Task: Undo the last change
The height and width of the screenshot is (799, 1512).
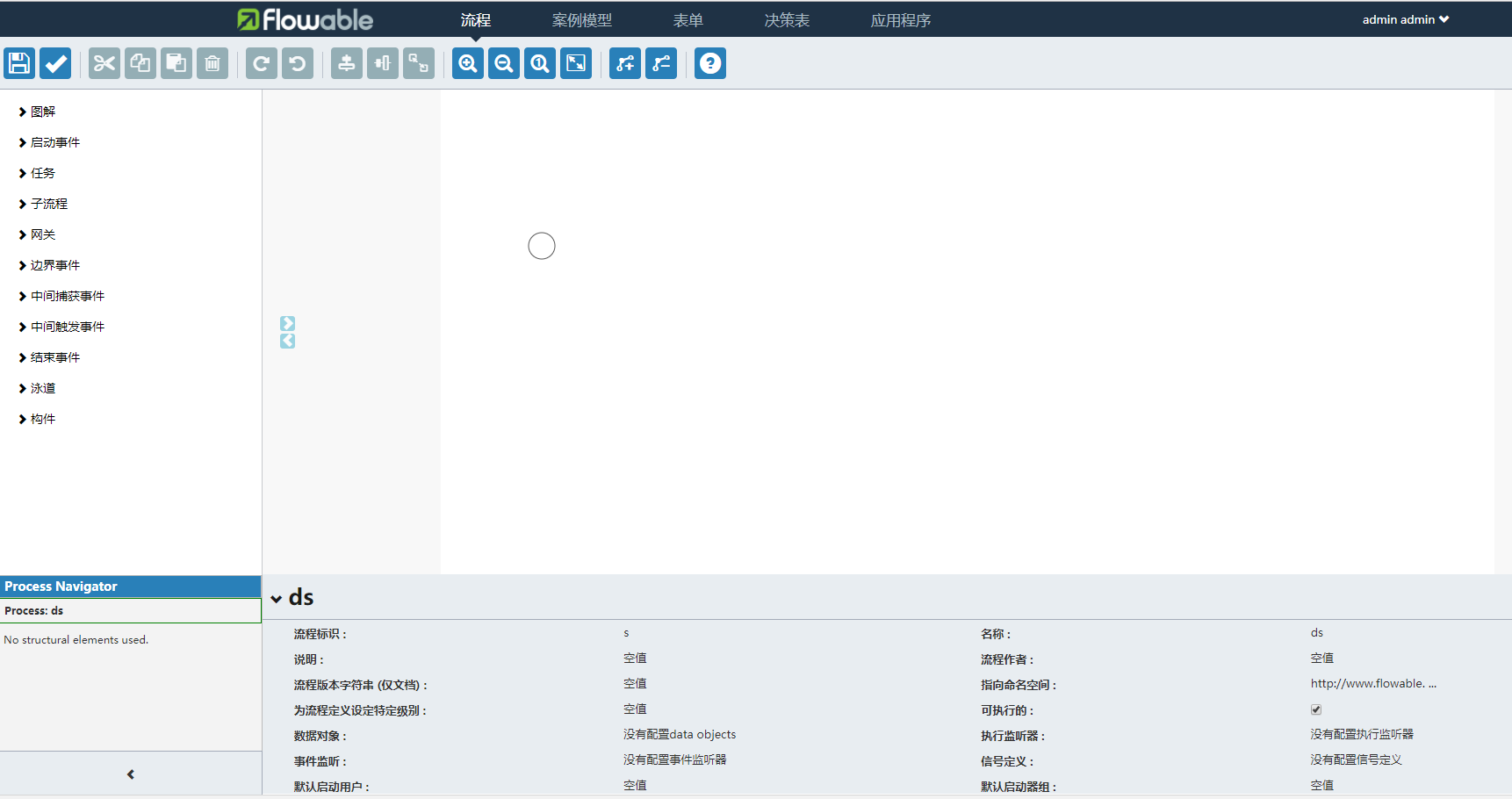Action: coord(297,62)
